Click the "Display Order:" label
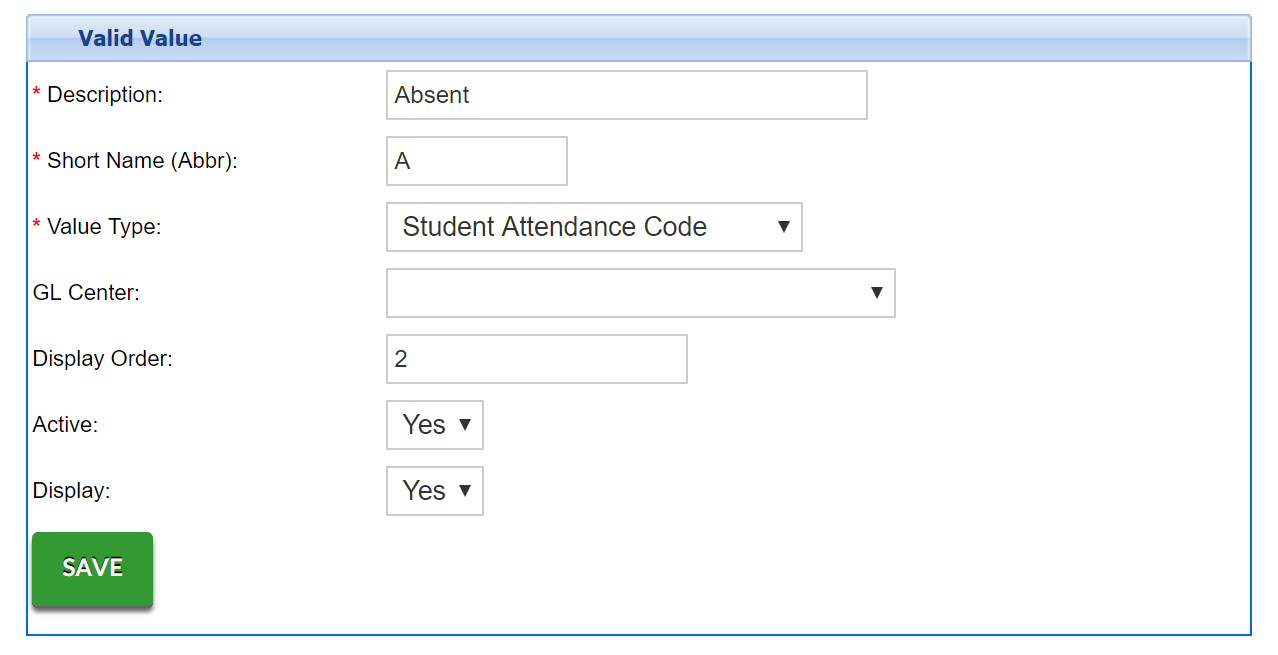Image resolution: width=1278 pixels, height=655 pixels. pos(102,359)
